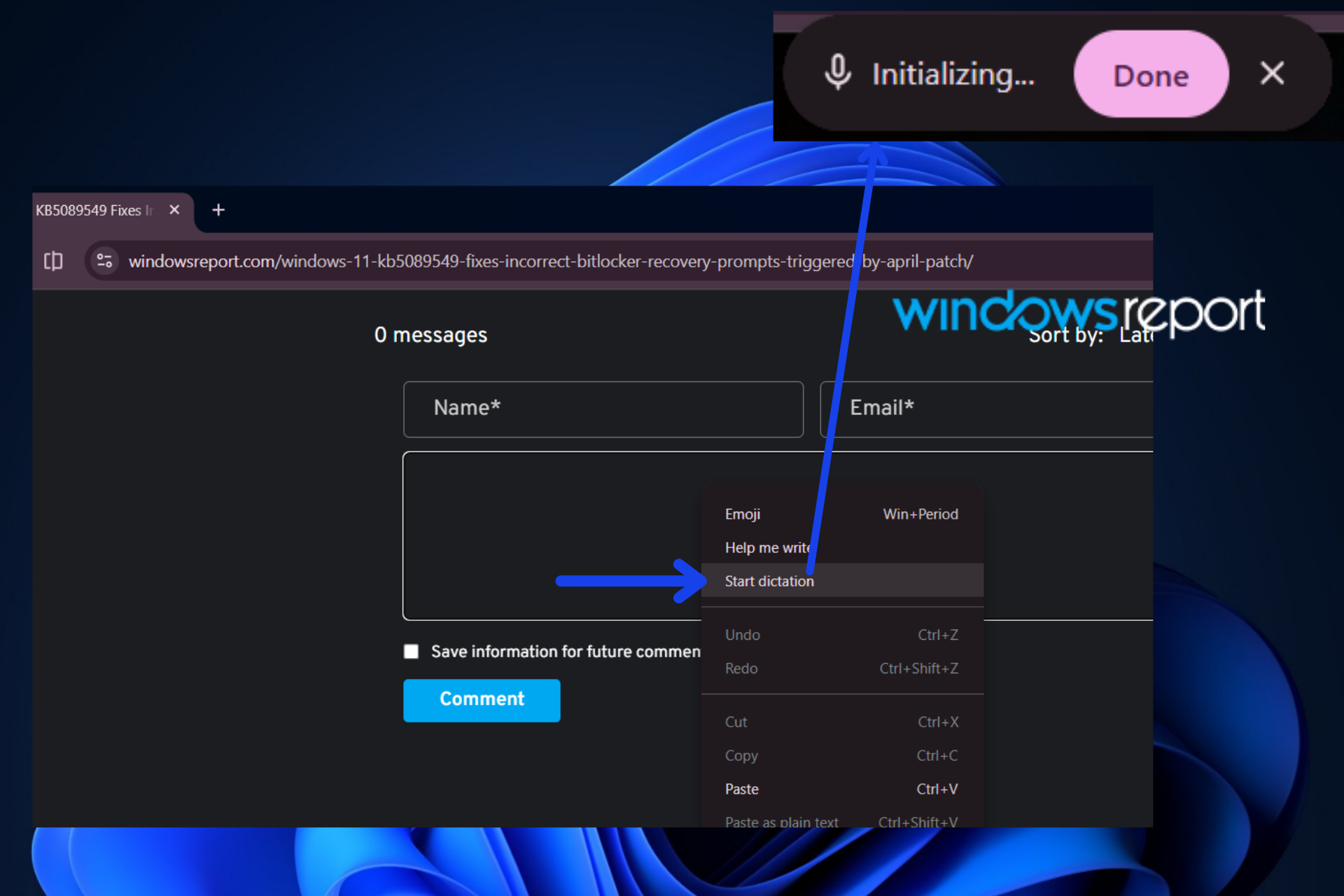
Task: Close the dictation popup with X
Action: pos(1272,73)
